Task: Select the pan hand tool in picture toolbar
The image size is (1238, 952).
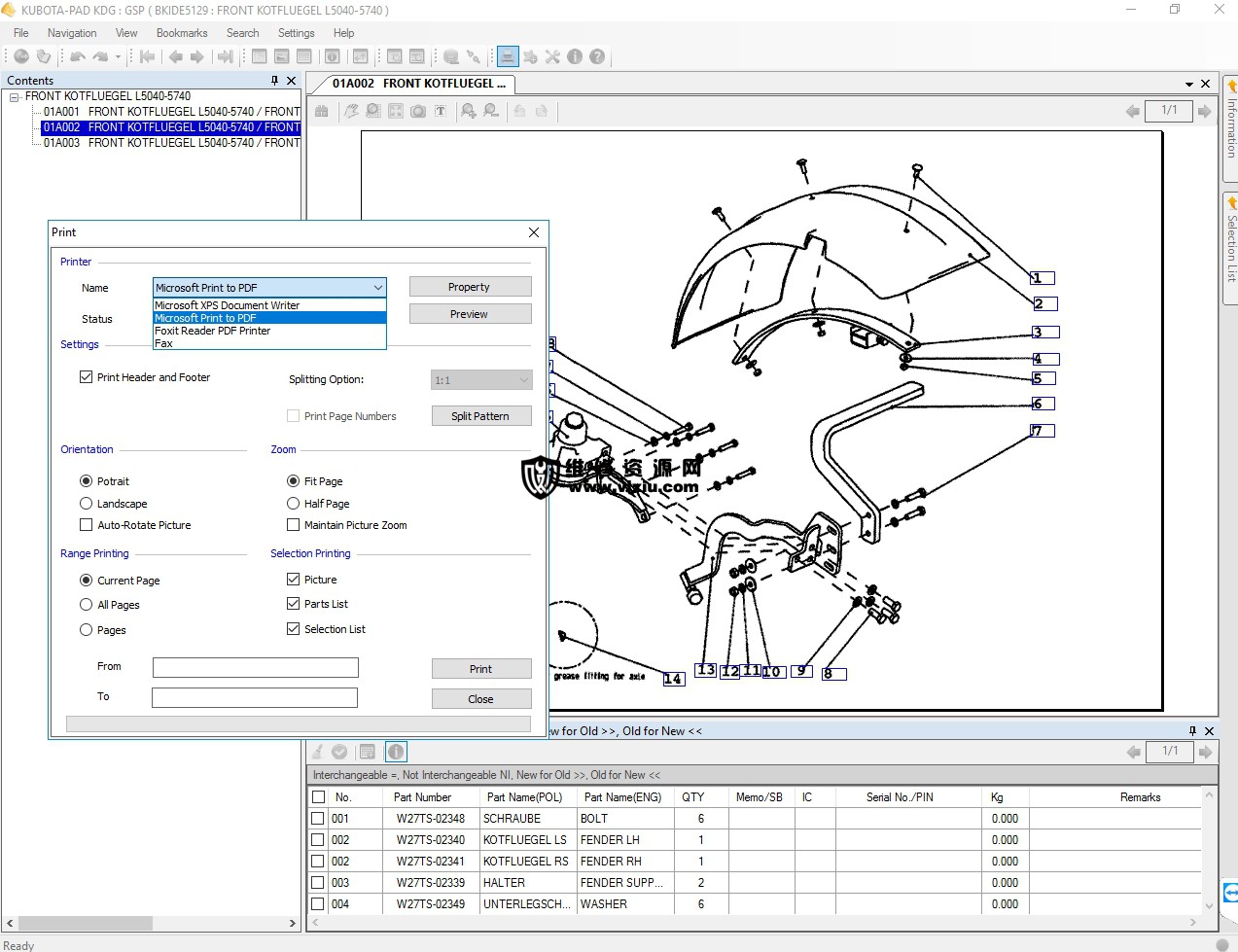Action: (x=351, y=111)
